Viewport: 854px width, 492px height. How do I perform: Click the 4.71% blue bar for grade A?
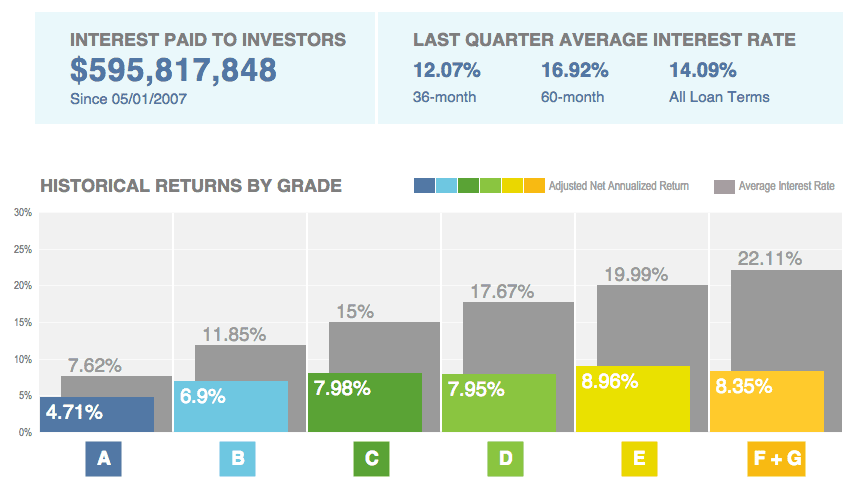[97, 415]
